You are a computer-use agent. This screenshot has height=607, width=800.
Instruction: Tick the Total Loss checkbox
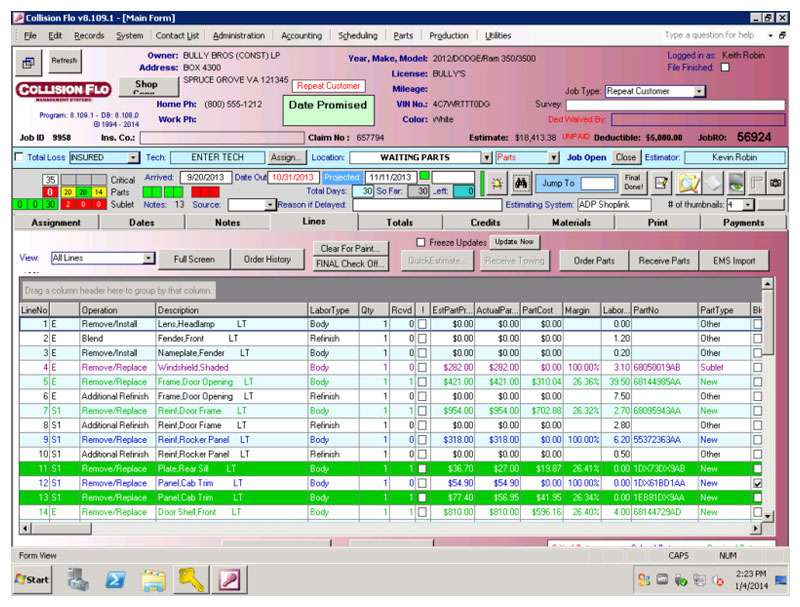pos(19,157)
